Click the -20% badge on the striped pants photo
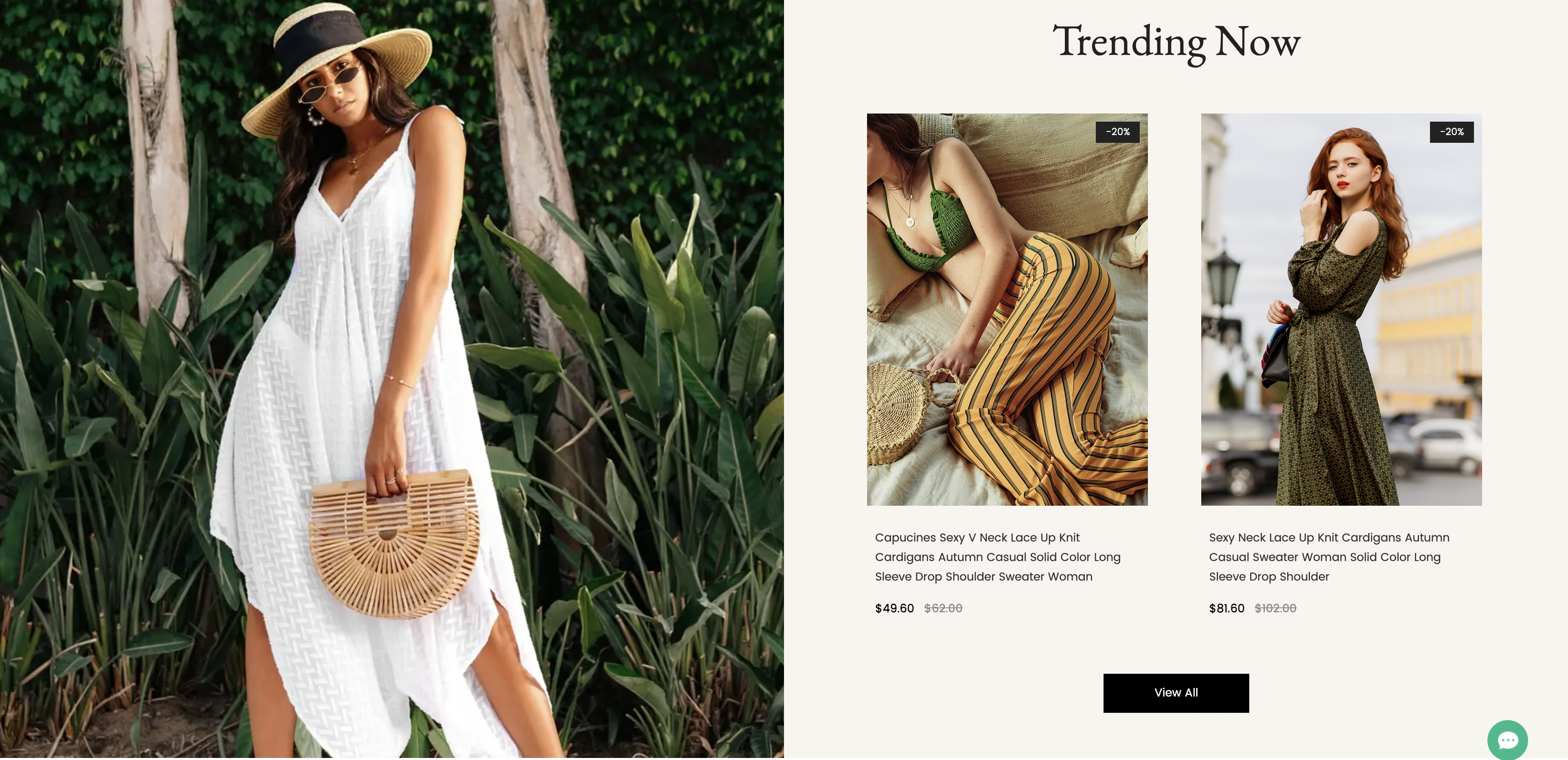Screen dimensions: 1568x760 pyautogui.click(x=1117, y=132)
